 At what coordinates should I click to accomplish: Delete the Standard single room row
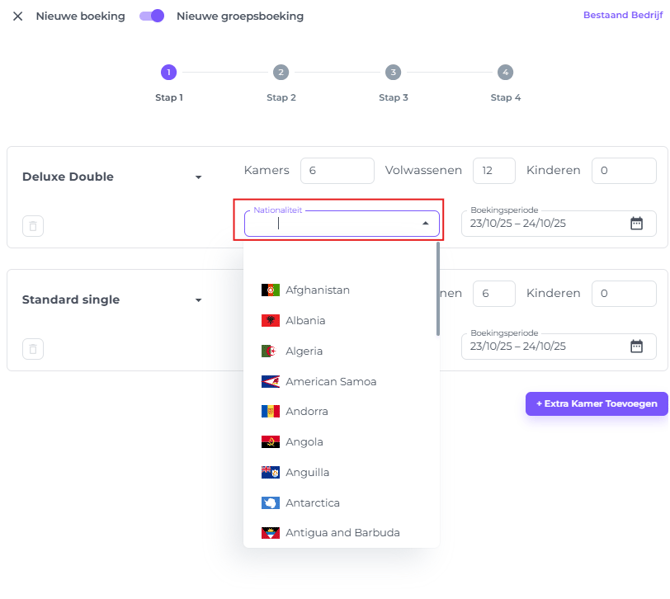click(x=33, y=349)
